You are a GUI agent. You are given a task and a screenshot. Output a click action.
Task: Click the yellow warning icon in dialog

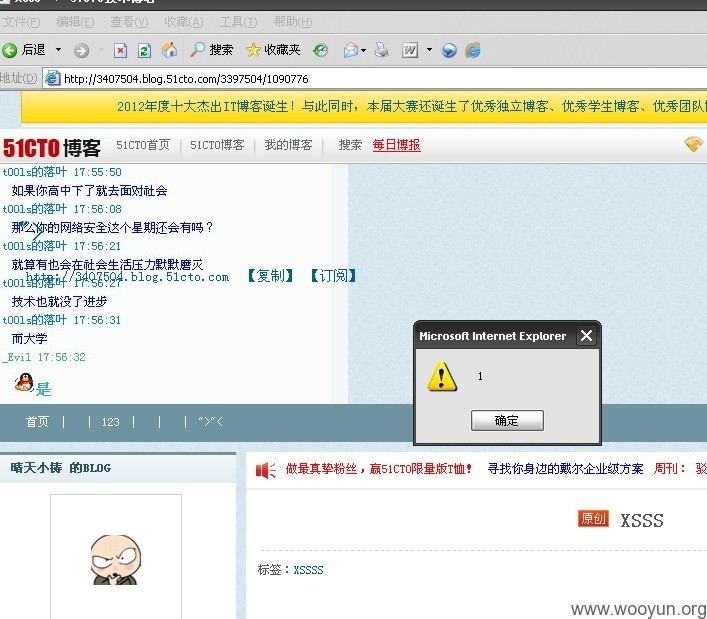coord(442,376)
